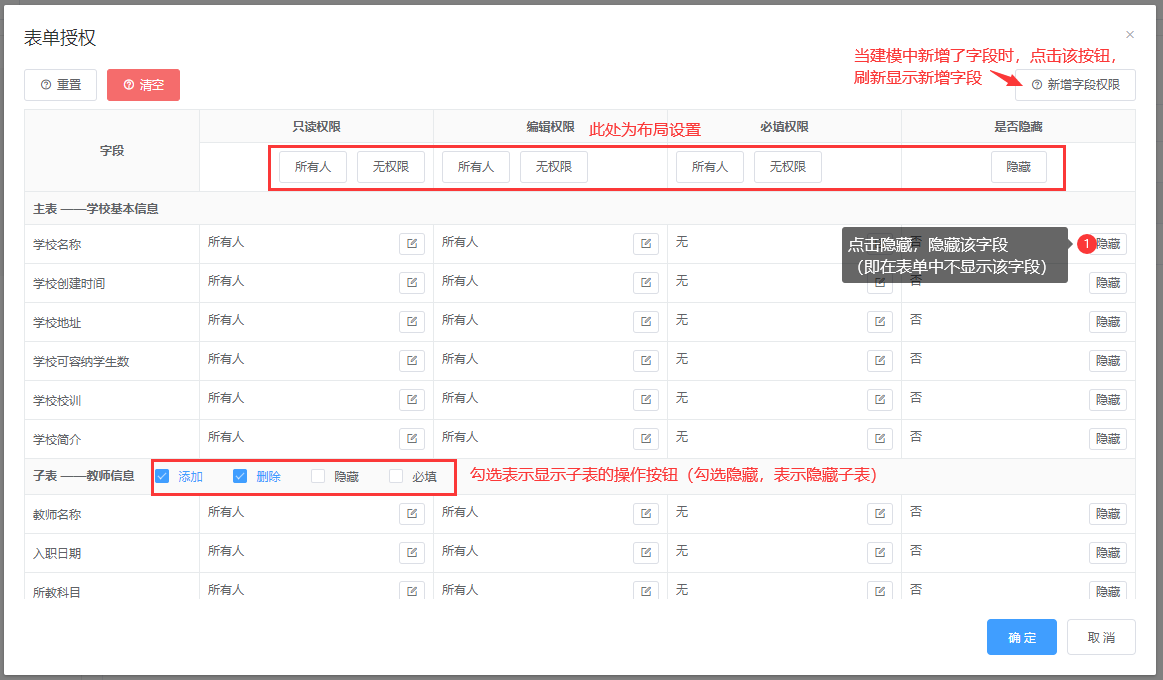
Task: Uncheck the 删除 checkbox for 子表
Action: point(240,477)
